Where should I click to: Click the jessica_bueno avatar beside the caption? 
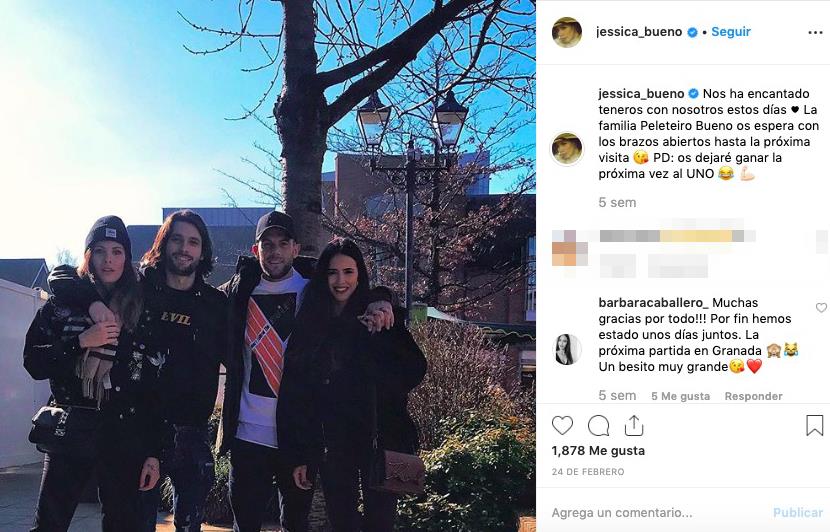[x=567, y=148]
